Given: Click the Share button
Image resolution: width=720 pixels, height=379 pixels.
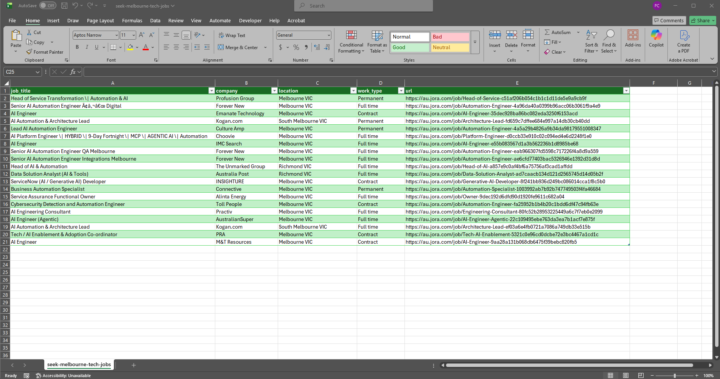Looking at the screenshot, I should pyautogui.click(x=703, y=21).
